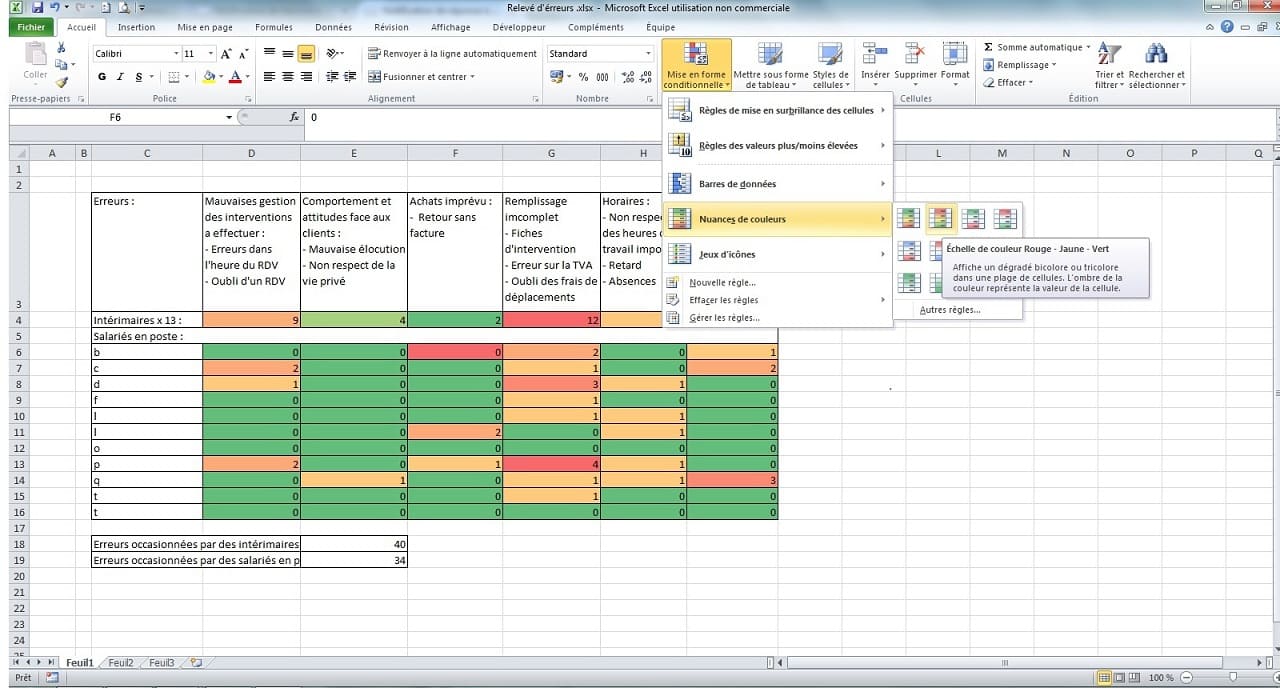Open the Name Box dropdown arrow
The height and width of the screenshot is (688, 1280).
229,117
